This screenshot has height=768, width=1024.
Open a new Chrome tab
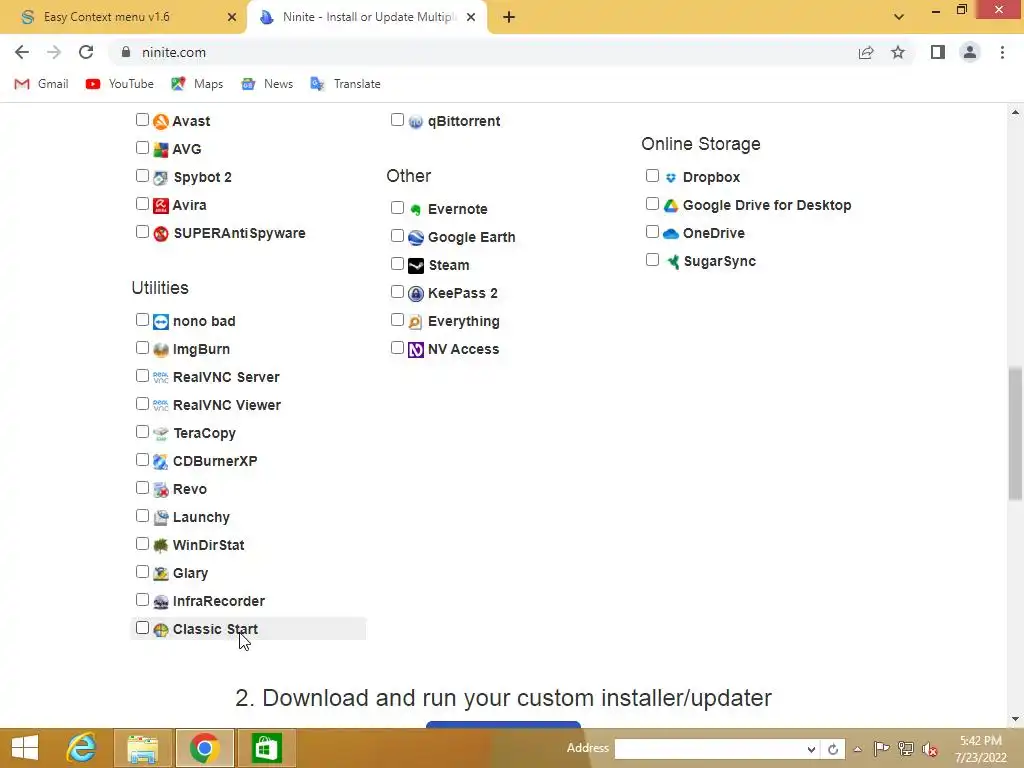(x=509, y=18)
